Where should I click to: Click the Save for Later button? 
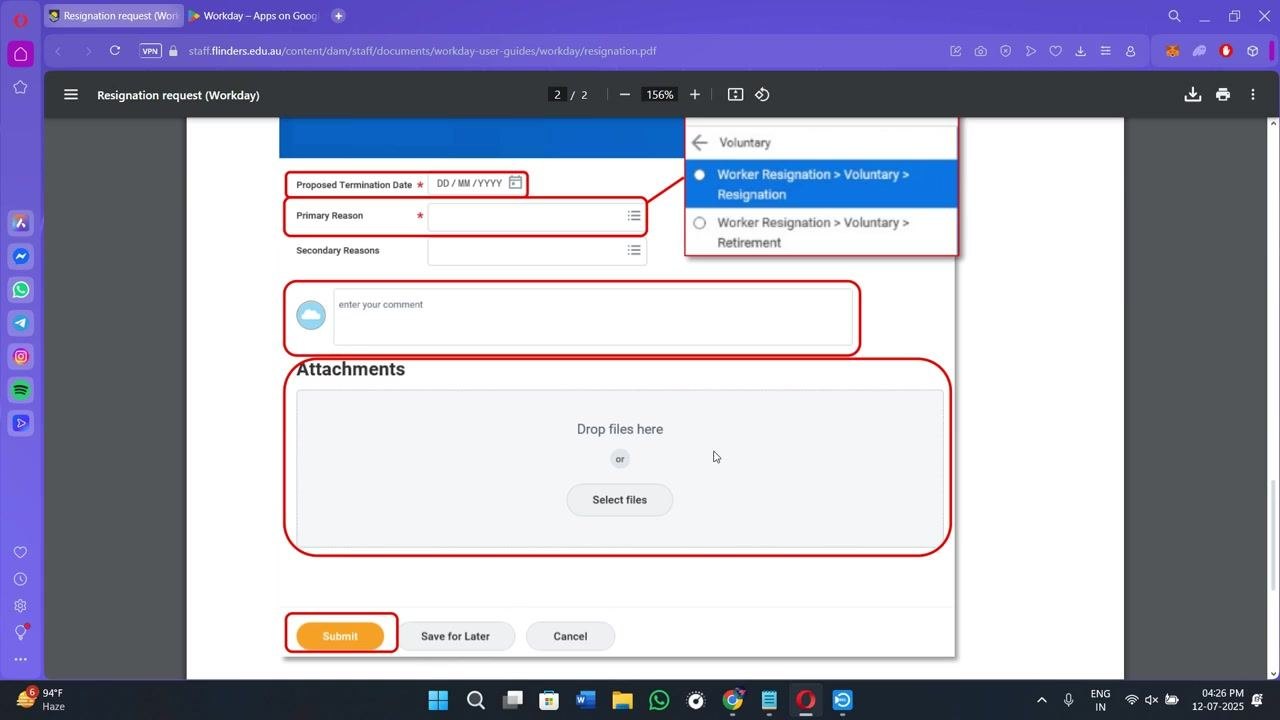click(x=455, y=636)
